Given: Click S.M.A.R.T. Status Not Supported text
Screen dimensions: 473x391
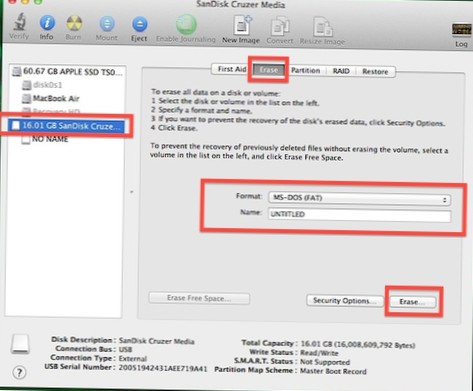Looking at the screenshot, I should tap(325, 362).
